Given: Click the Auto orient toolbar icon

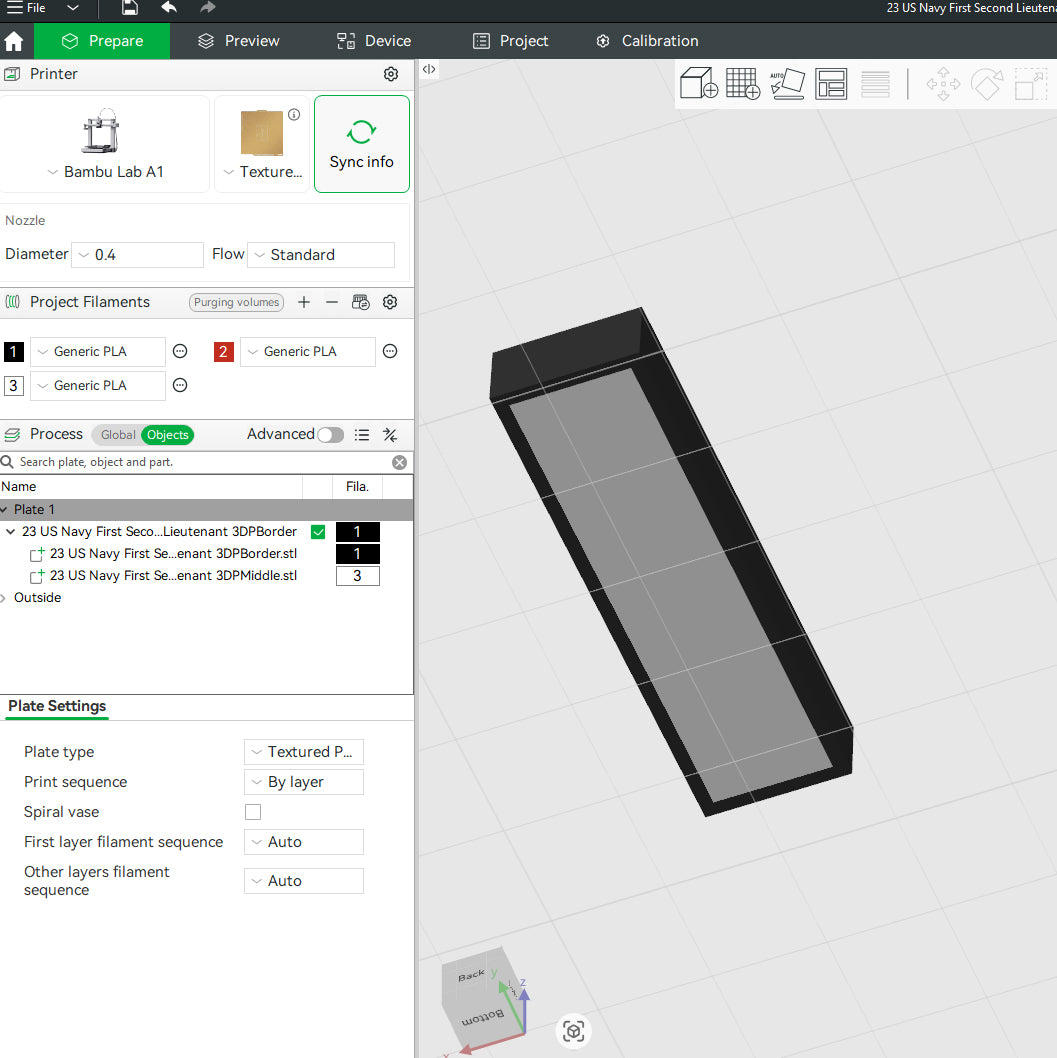Looking at the screenshot, I should pyautogui.click(x=787, y=83).
